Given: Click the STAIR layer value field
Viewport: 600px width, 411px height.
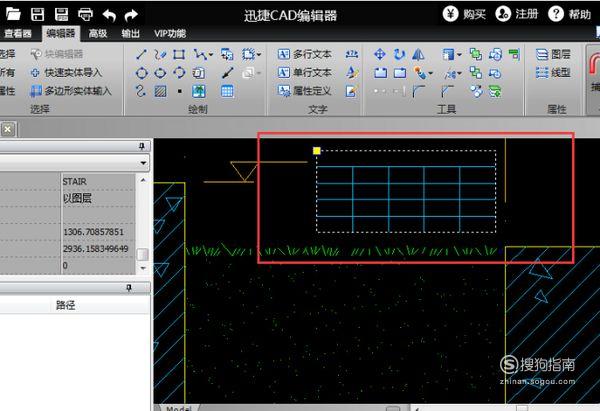Looking at the screenshot, I should (98, 181).
